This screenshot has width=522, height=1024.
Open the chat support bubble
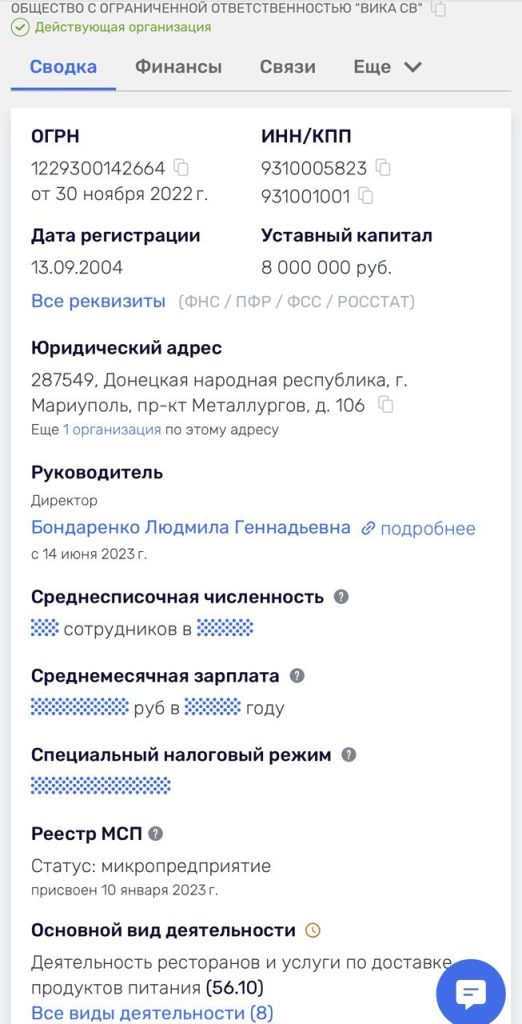470,993
